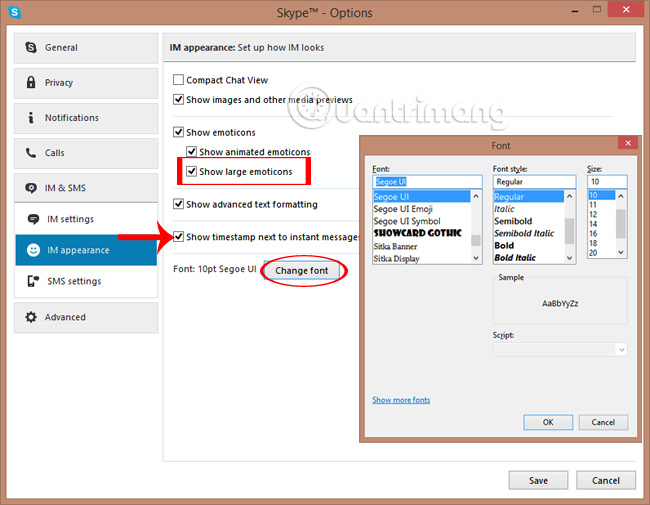Click Cancel in the Options window
The height and width of the screenshot is (505, 650).
(606, 481)
